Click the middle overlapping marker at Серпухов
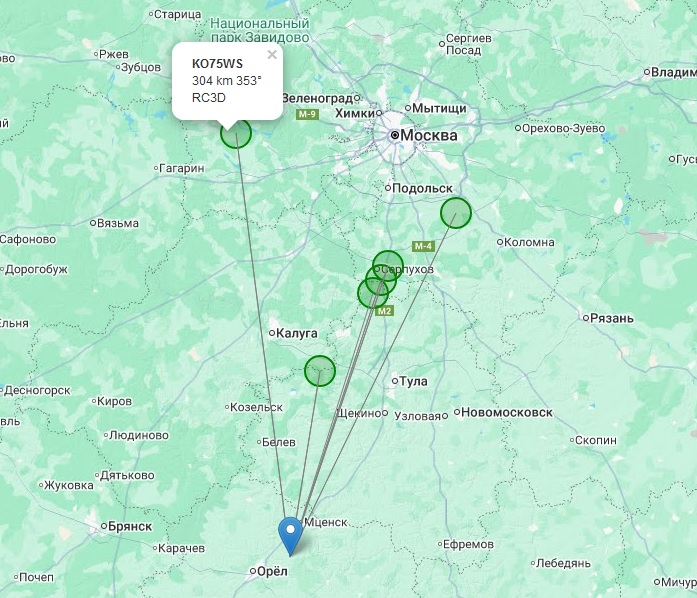697x598 pixels. tap(381, 280)
